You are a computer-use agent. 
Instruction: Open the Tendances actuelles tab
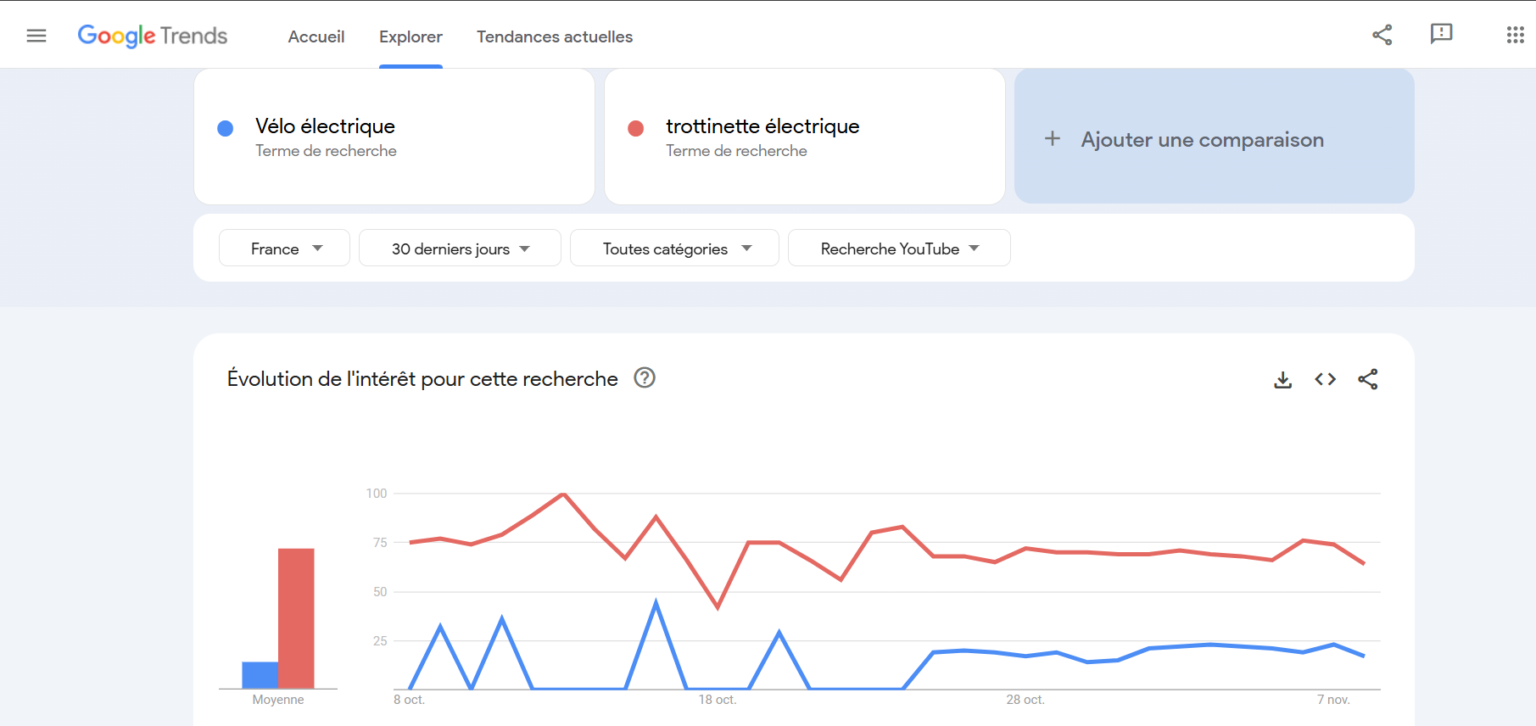click(554, 37)
